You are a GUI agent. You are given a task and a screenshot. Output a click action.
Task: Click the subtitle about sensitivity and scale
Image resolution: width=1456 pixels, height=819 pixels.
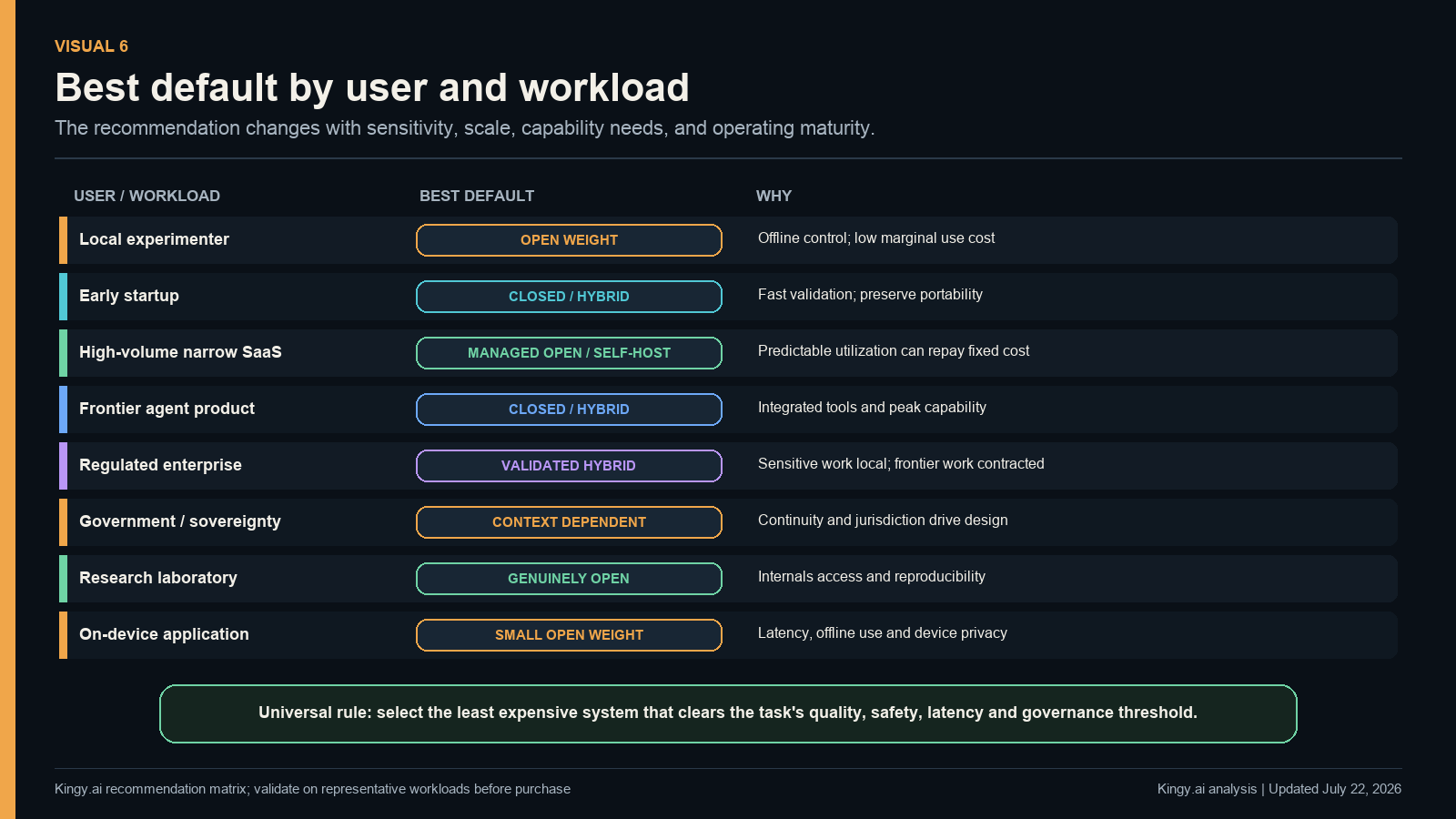coord(465,128)
